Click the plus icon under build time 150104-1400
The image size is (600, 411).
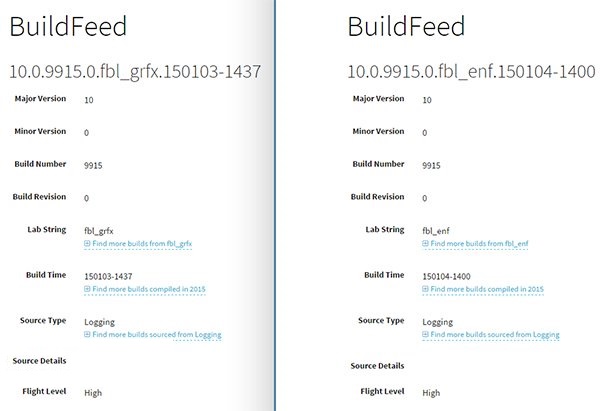click(x=427, y=289)
